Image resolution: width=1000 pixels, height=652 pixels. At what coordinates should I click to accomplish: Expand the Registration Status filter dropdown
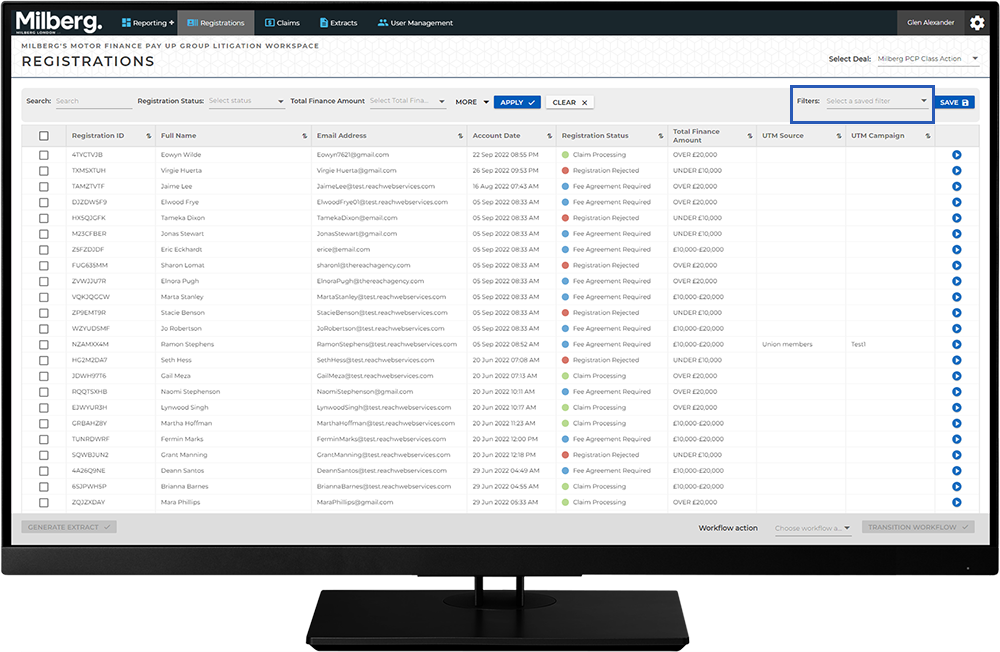246,101
